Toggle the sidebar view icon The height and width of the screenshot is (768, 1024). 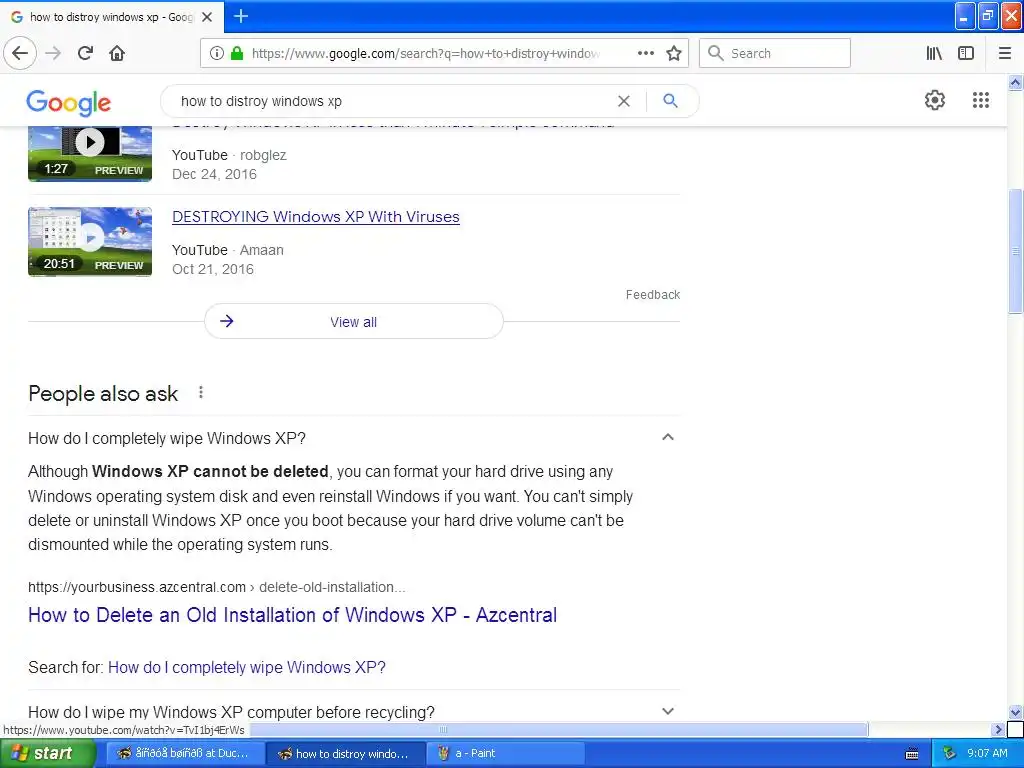click(966, 54)
